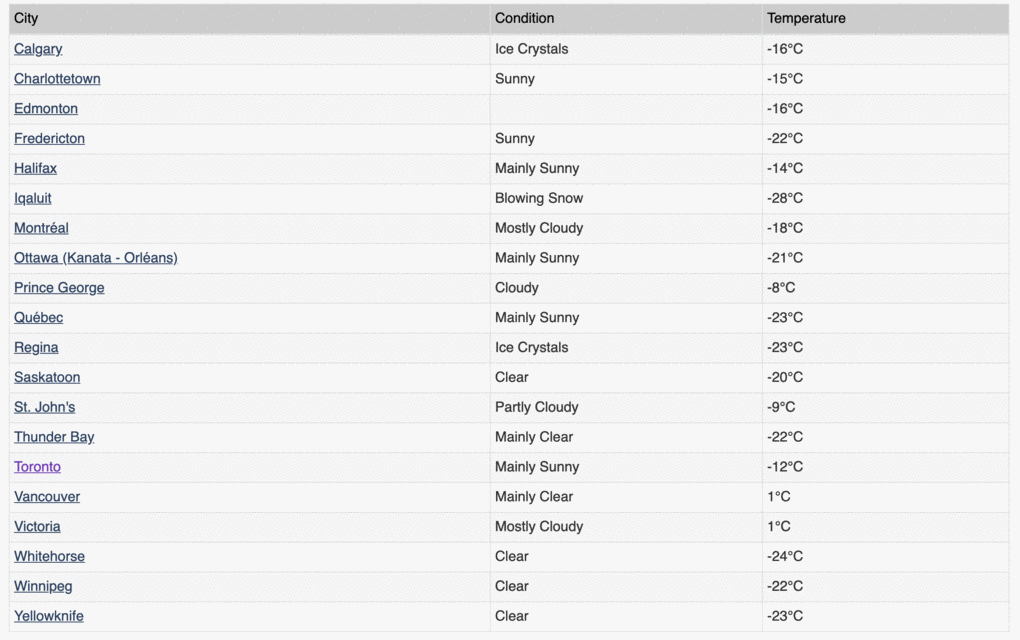Select Iqaluit's -28°C temperature

point(785,198)
